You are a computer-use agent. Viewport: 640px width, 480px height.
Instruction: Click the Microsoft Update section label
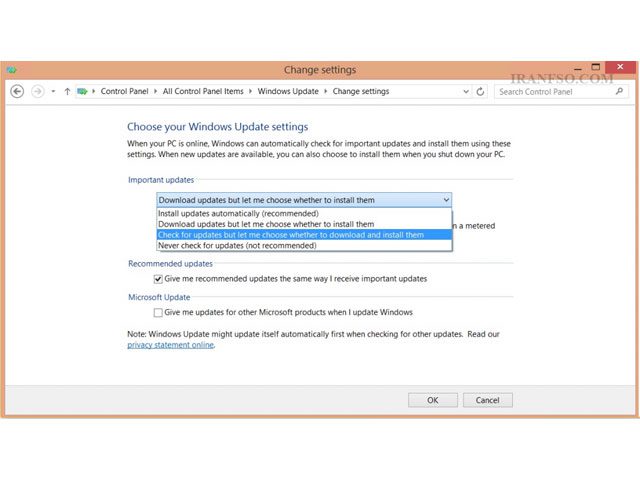(x=159, y=297)
